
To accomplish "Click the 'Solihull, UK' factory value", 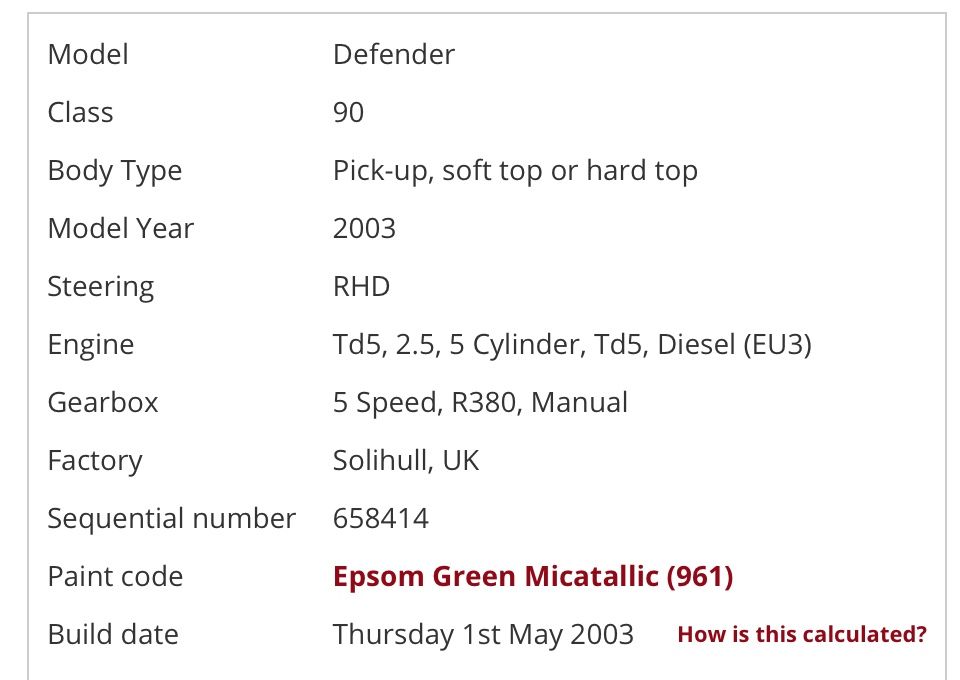I will [x=406, y=461].
